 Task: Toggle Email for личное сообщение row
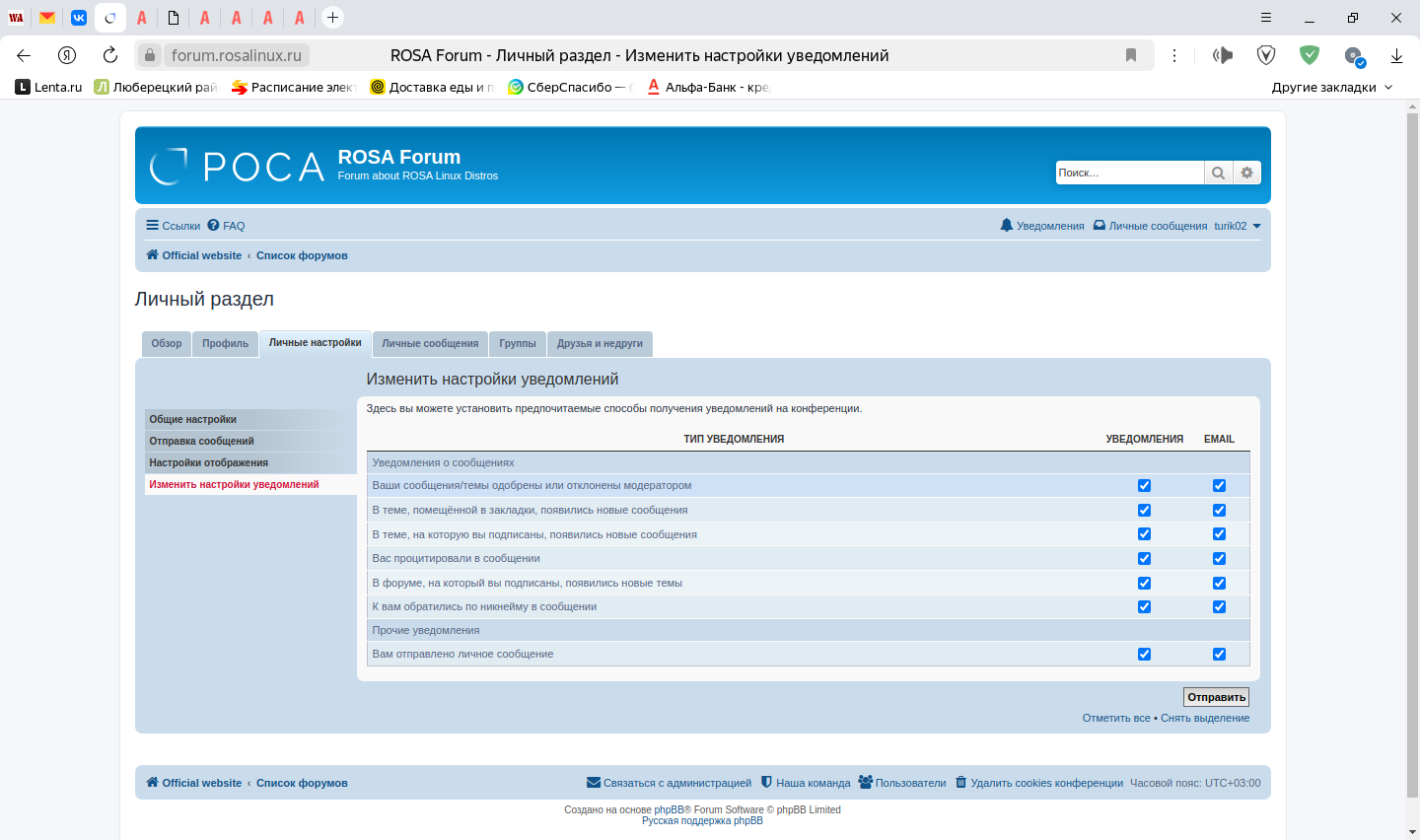click(1219, 654)
